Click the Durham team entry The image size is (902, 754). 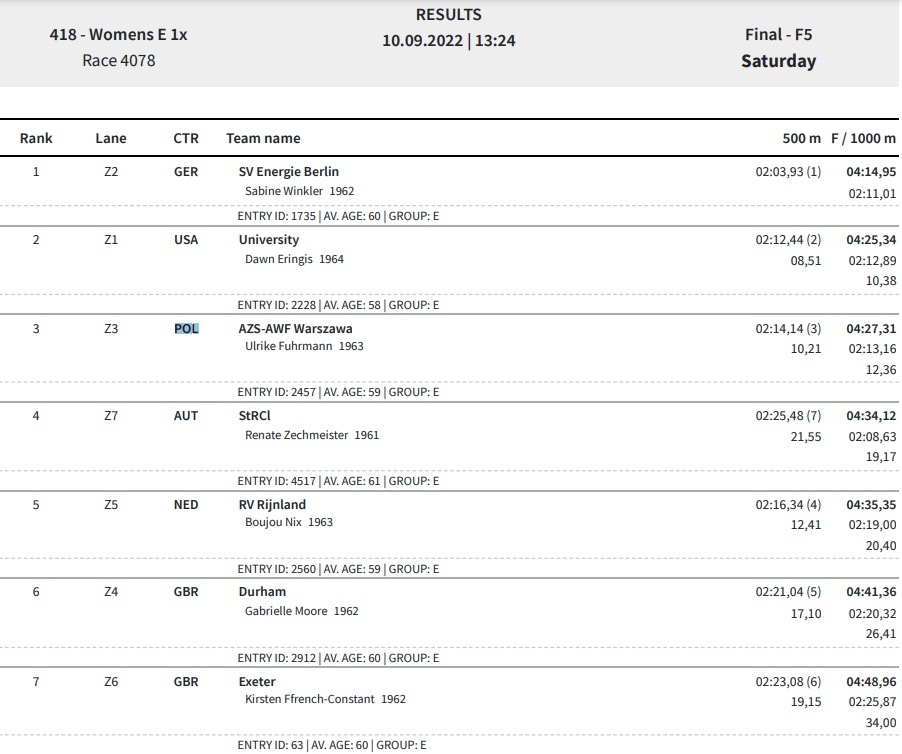(262, 592)
